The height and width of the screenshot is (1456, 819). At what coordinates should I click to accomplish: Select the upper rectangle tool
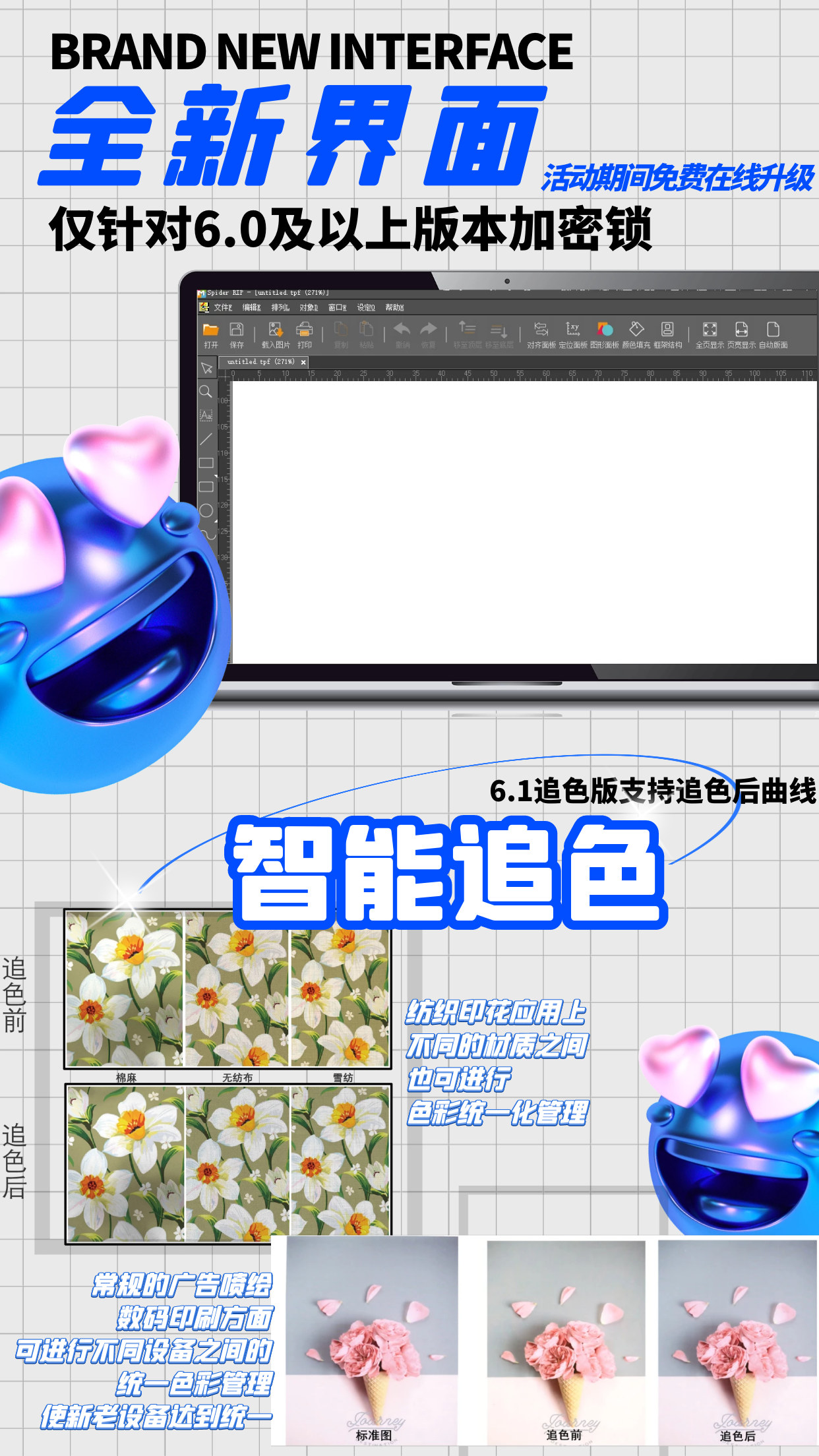click(206, 463)
